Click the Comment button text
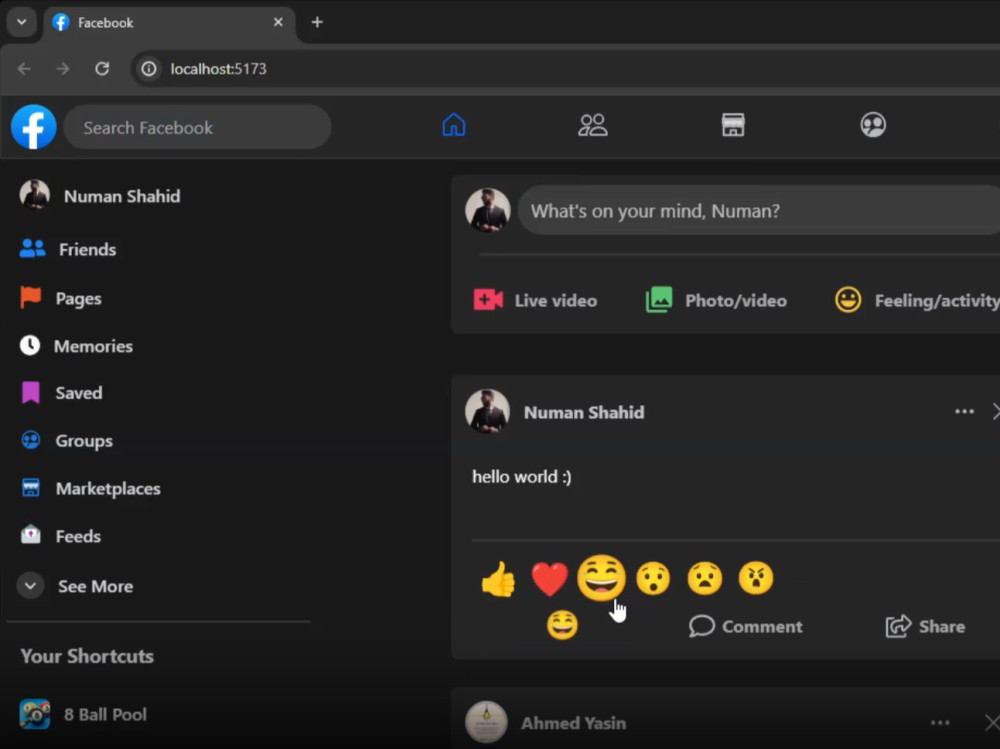Screen dimensions: 1000x749 coord(762,627)
